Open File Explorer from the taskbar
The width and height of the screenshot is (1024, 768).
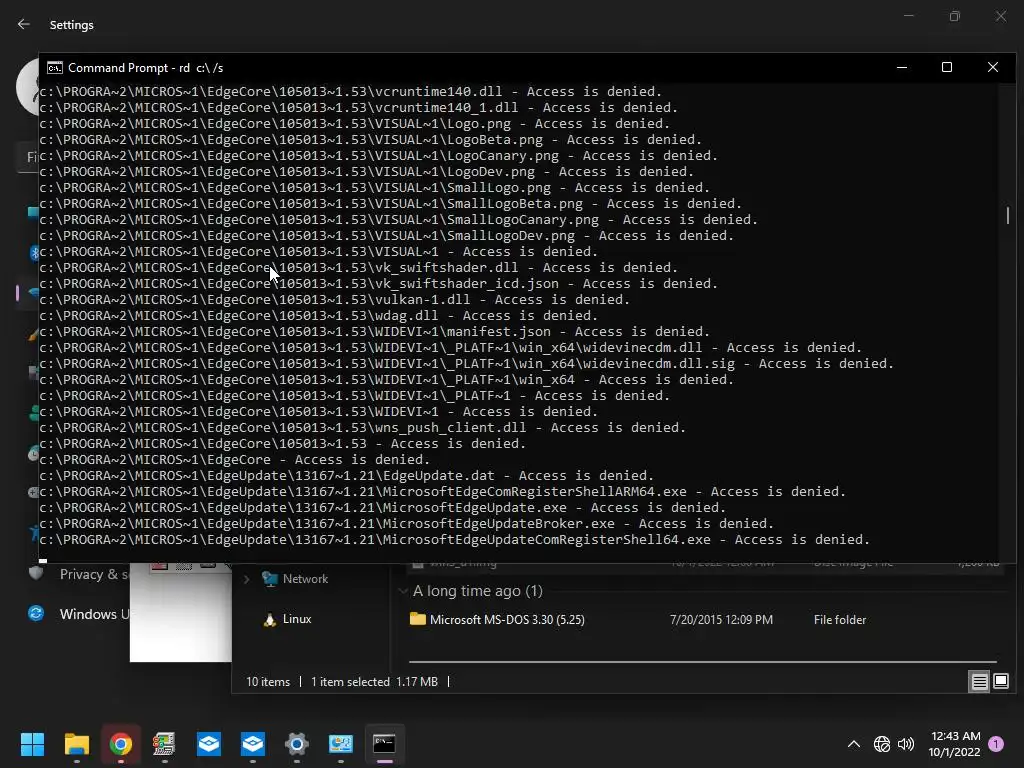click(76, 744)
